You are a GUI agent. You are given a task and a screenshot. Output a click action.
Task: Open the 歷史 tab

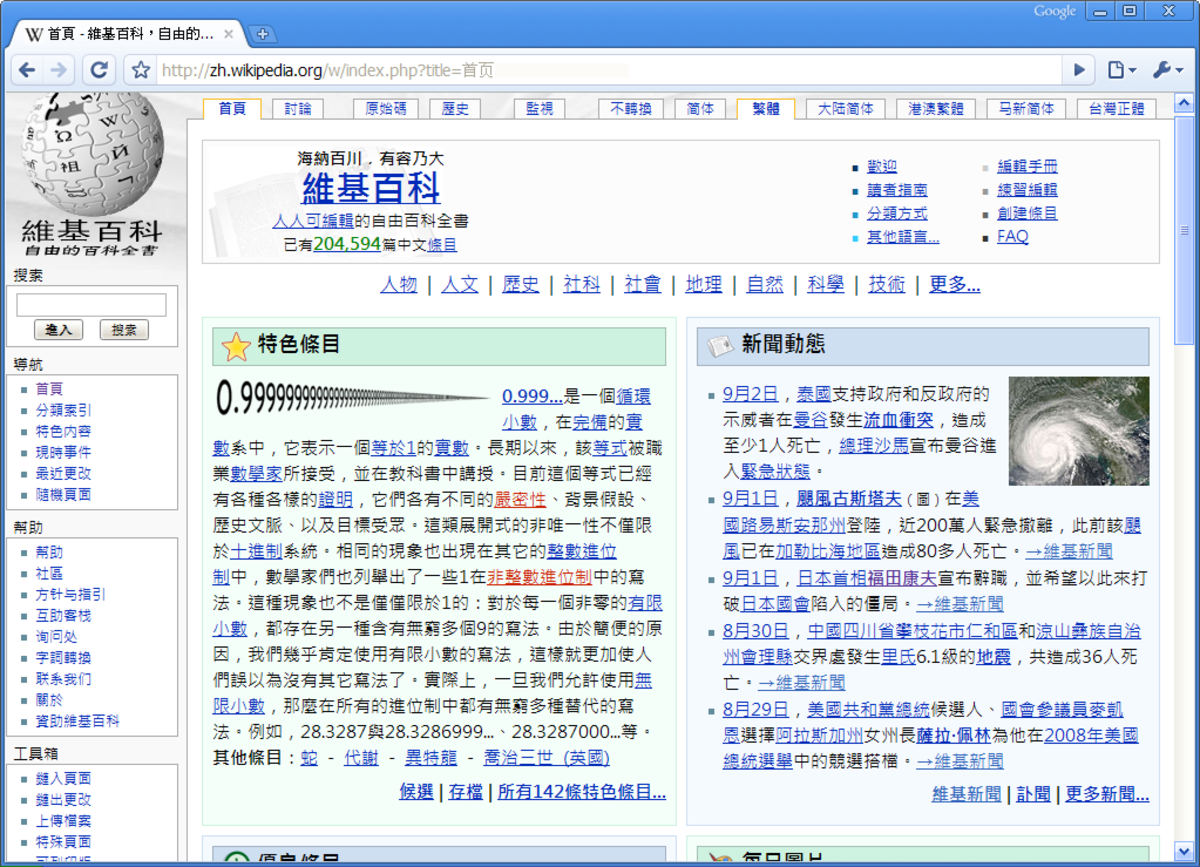[455, 109]
